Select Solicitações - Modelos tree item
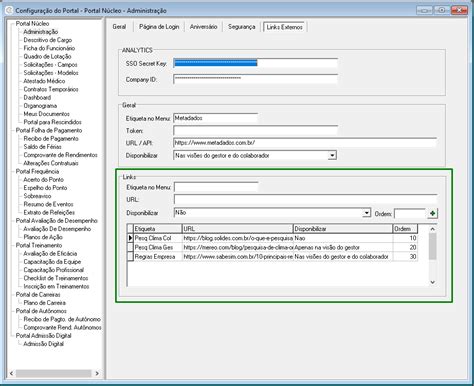 pos(51,73)
